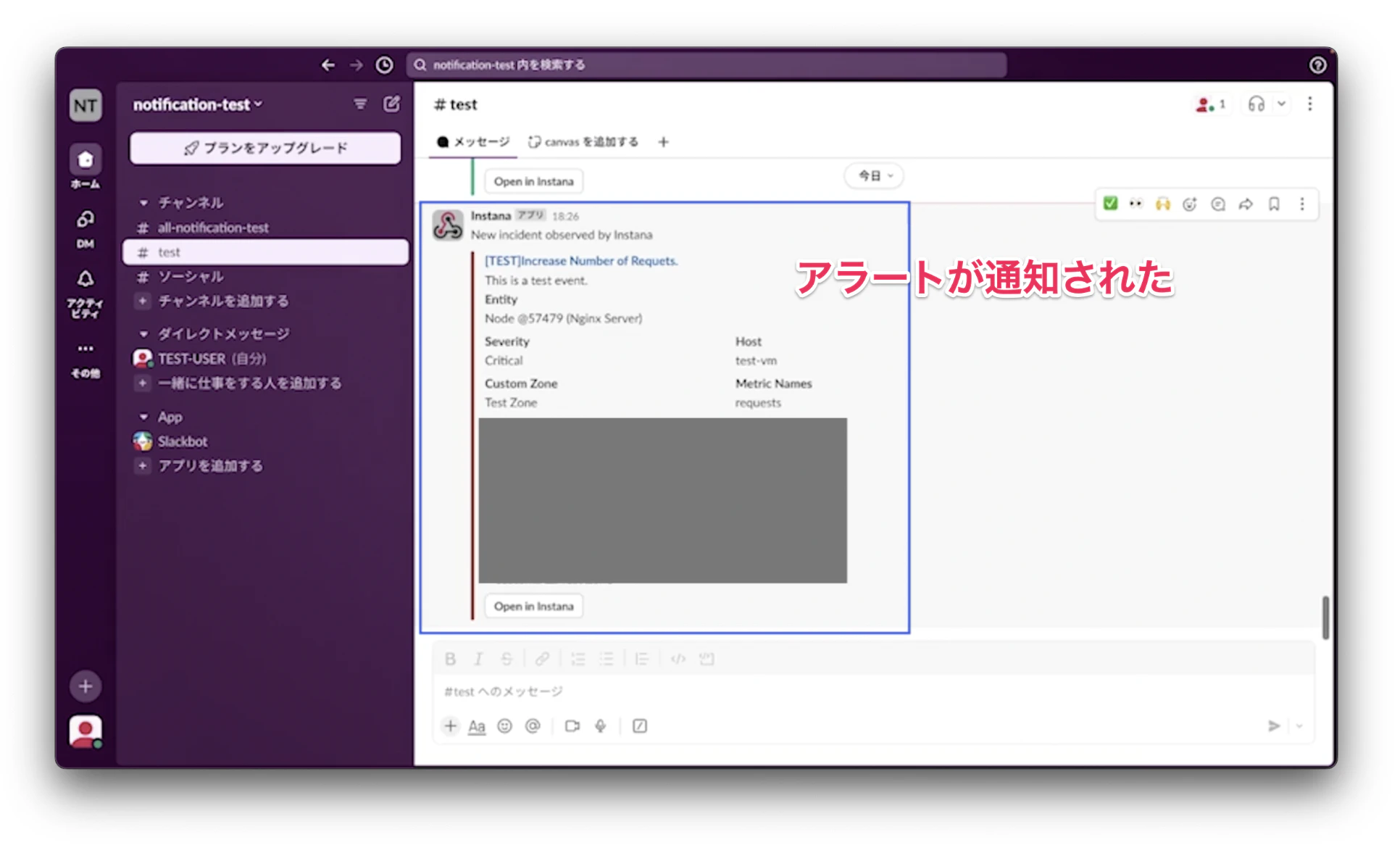1400x861 pixels.
Task: Collapse the App section
Action: pos(143,417)
